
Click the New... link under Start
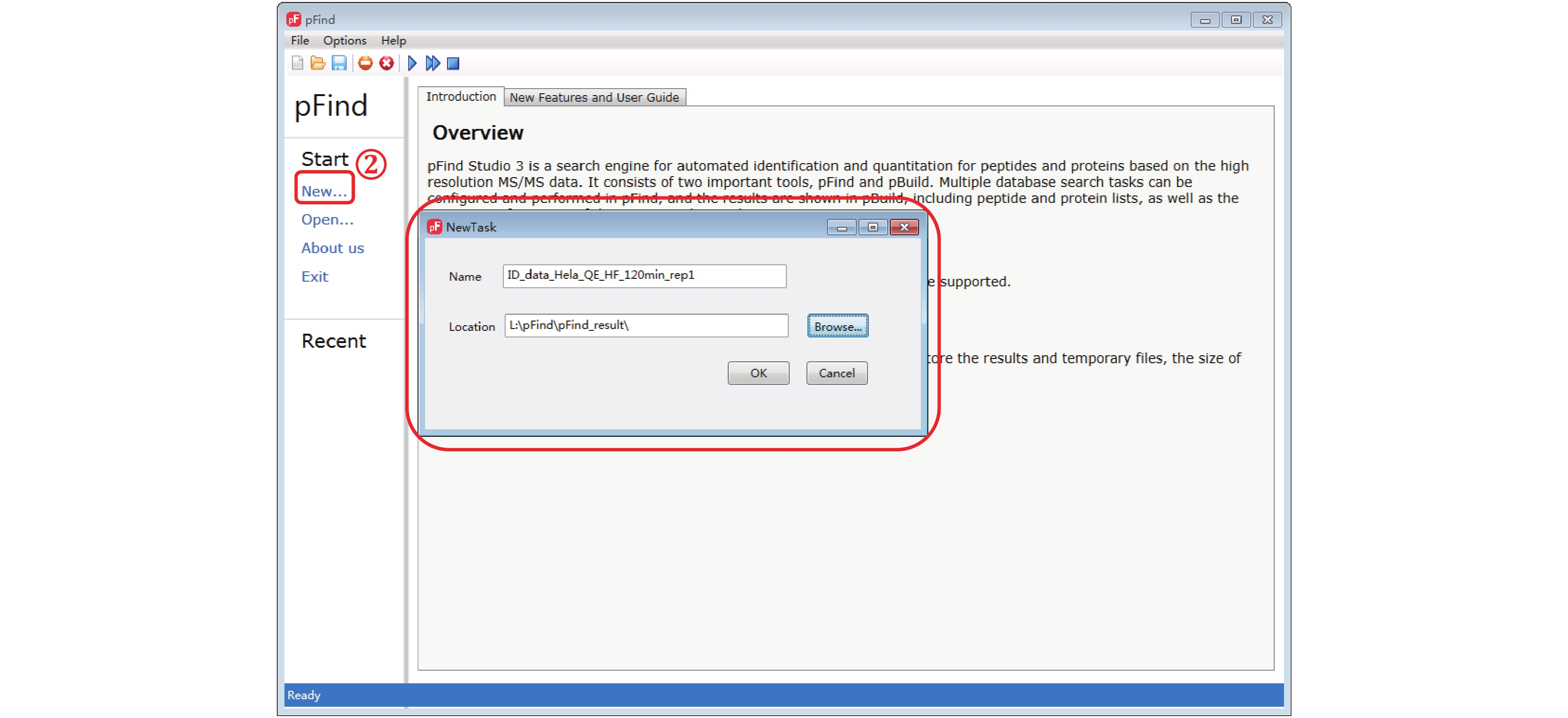(x=324, y=191)
